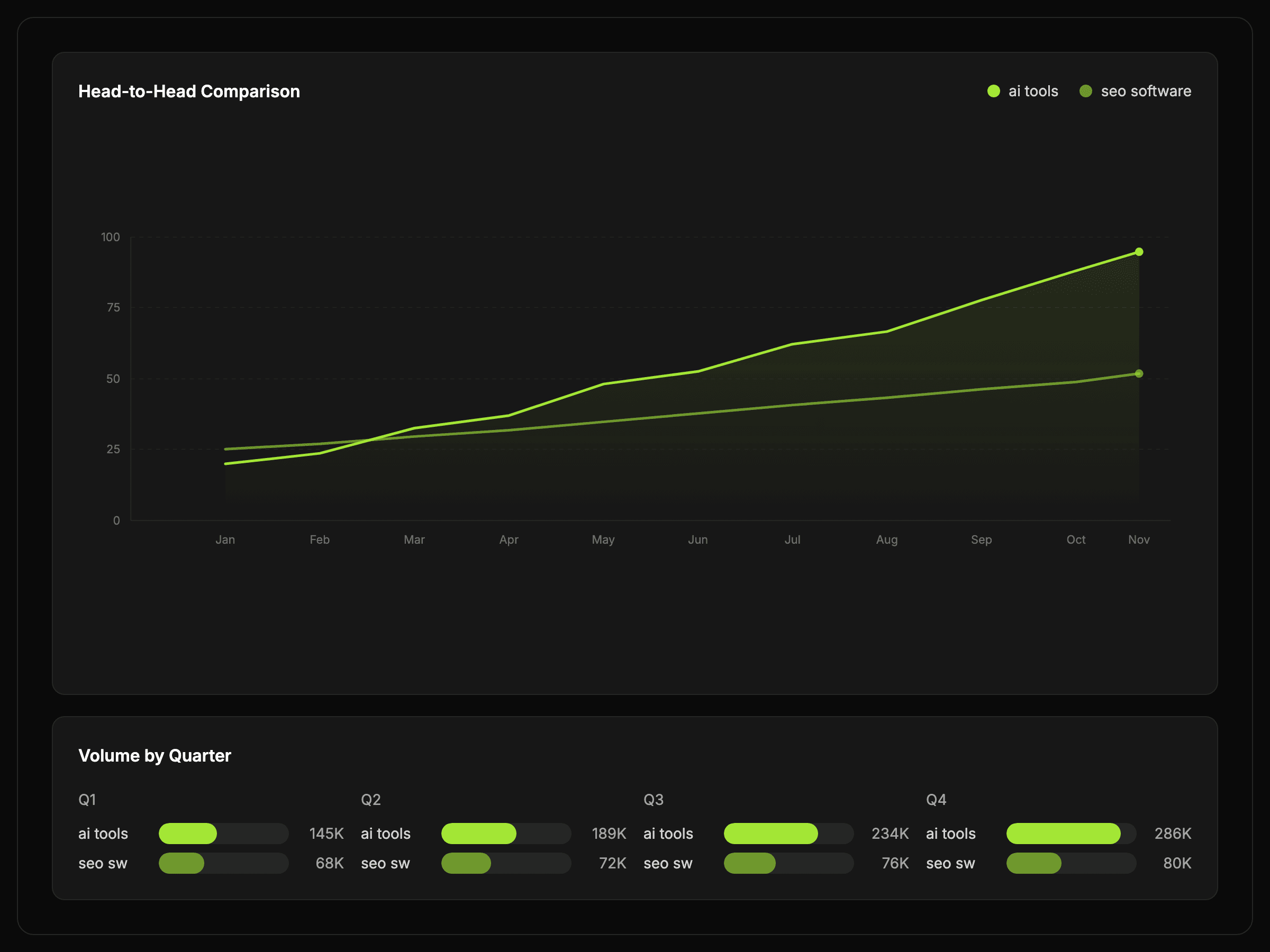Image resolution: width=1270 pixels, height=952 pixels.
Task: Click the Head-to-Head Comparison title
Action: (189, 91)
